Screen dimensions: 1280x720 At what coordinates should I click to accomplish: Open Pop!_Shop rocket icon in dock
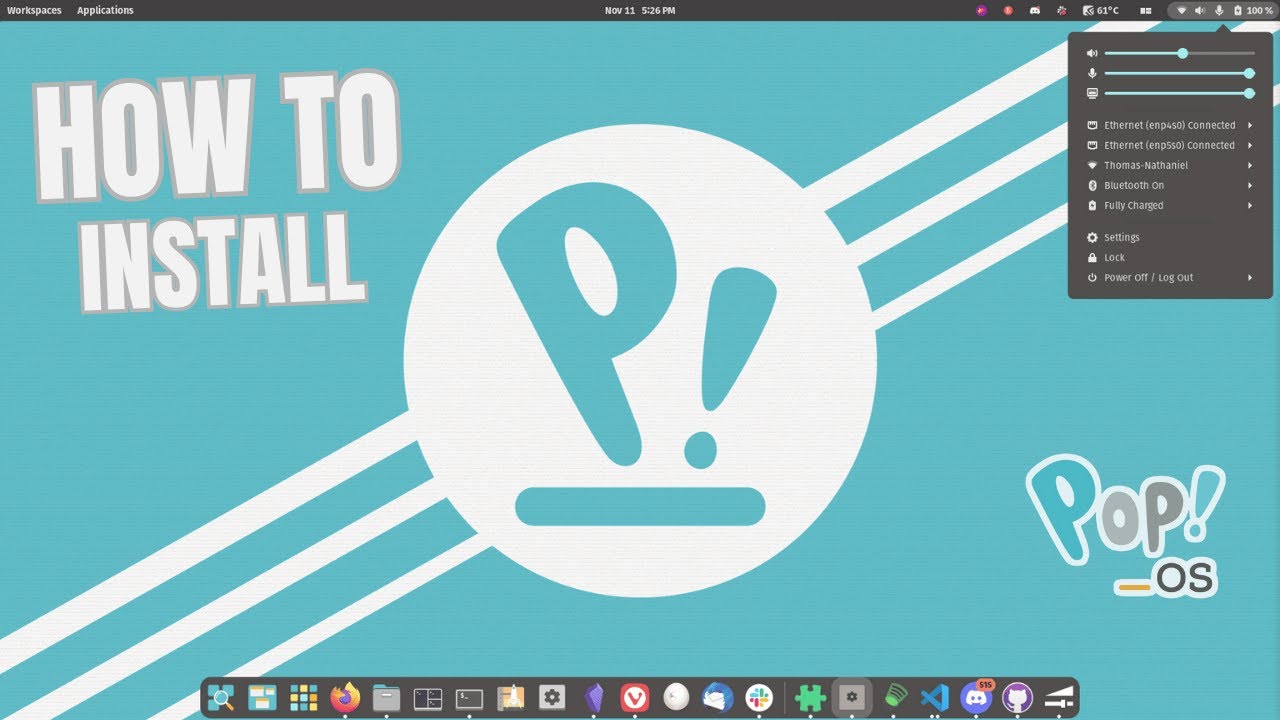pos(511,697)
